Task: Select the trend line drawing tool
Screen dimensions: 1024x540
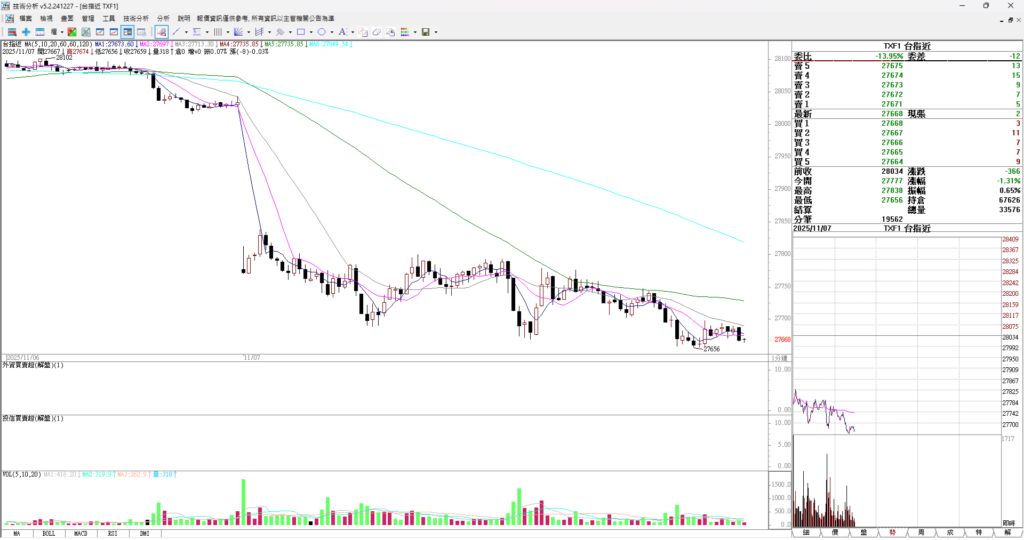Action: pyautogui.click(x=176, y=32)
